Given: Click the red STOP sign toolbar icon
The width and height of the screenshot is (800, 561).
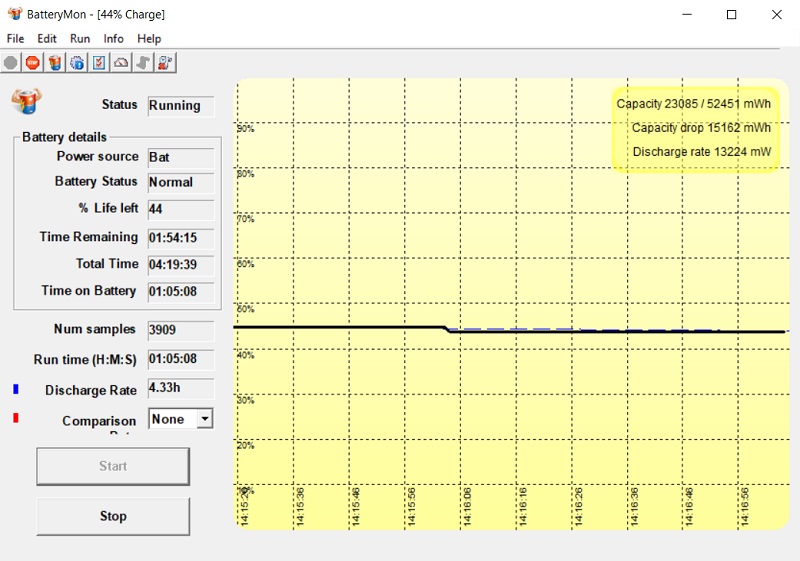Looking at the screenshot, I should pos(32,62).
